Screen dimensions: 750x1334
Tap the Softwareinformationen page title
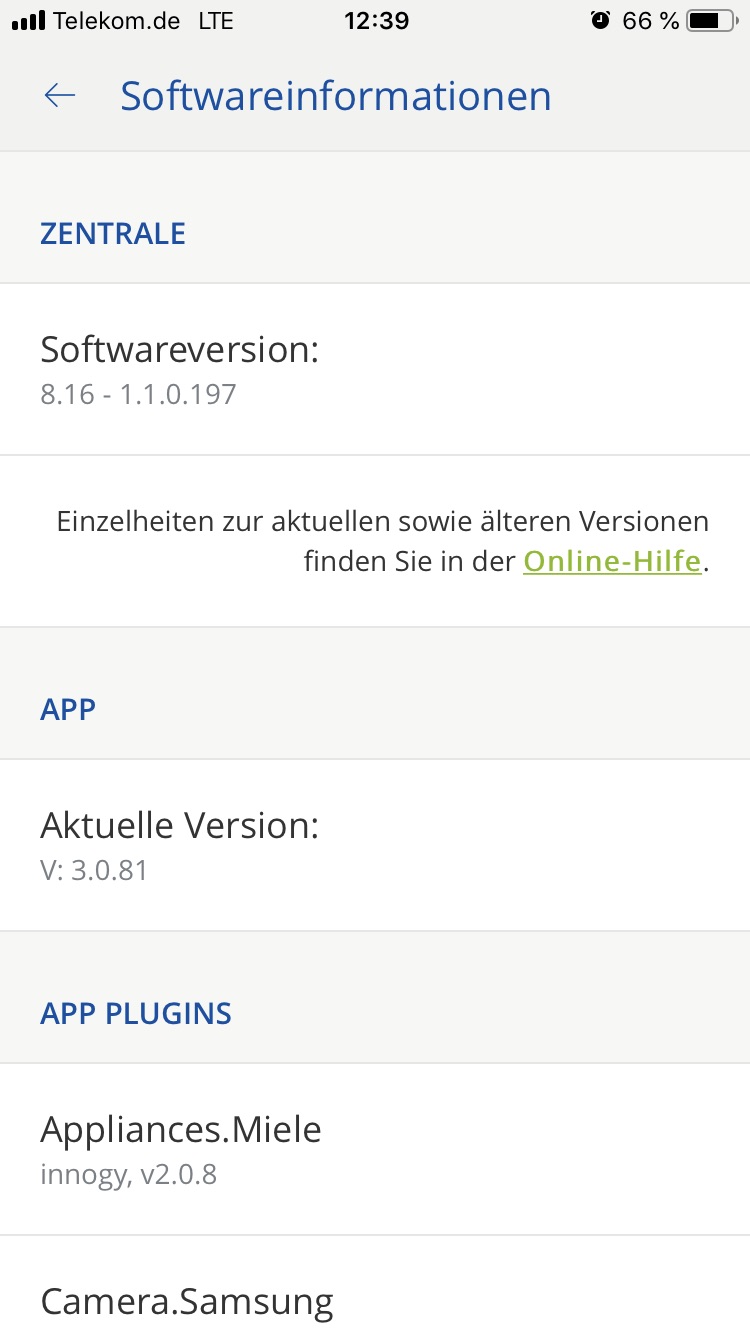[x=336, y=96]
